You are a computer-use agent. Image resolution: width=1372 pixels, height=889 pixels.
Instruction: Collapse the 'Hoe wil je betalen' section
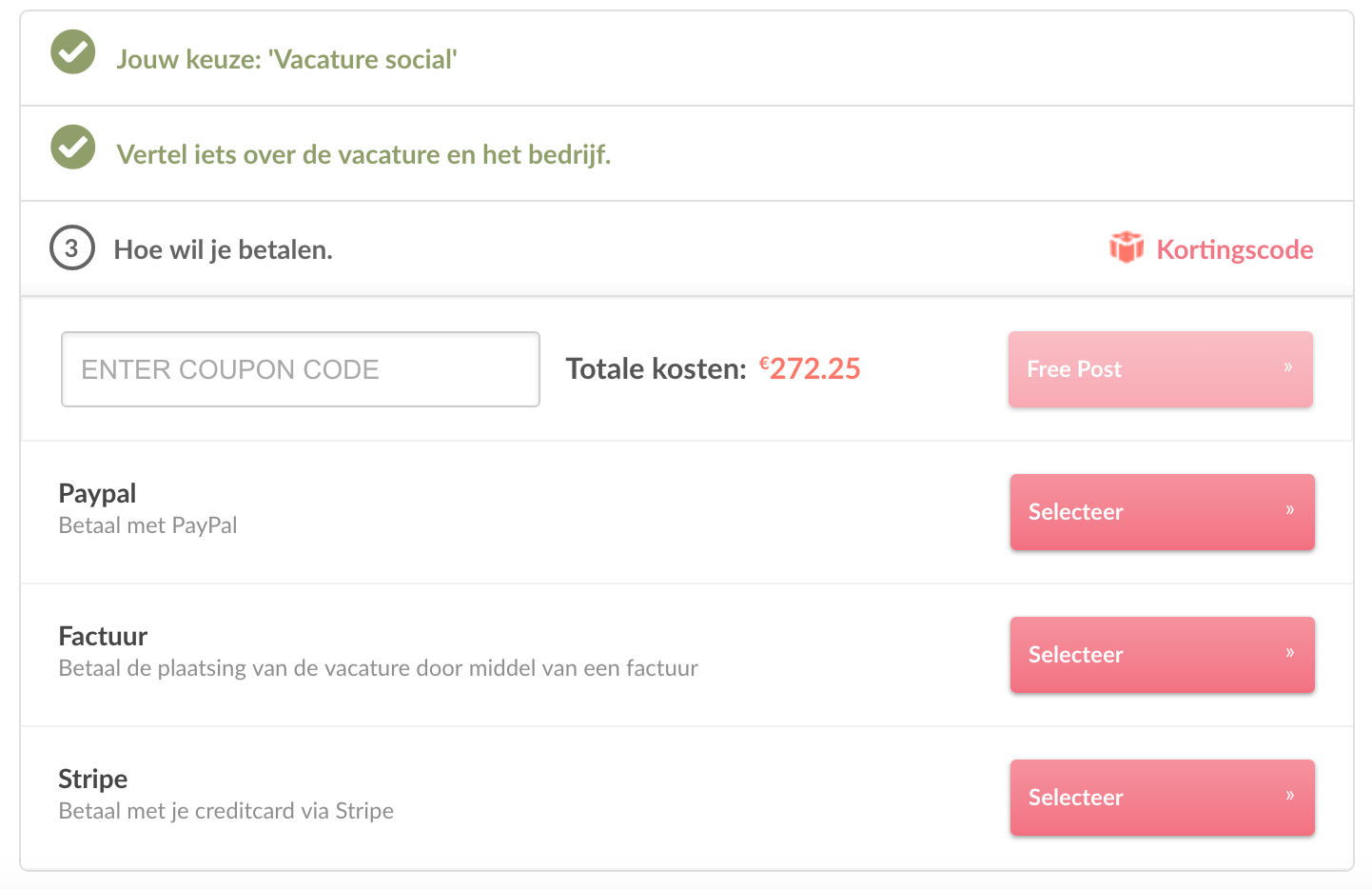point(223,250)
